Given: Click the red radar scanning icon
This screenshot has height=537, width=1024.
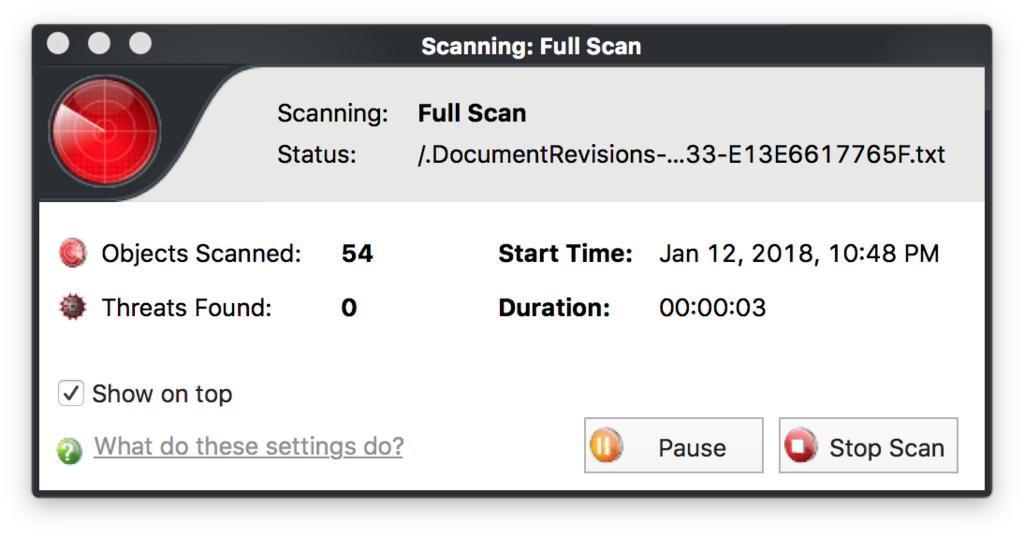Looking at the screenshot, I should coord(104,131).
